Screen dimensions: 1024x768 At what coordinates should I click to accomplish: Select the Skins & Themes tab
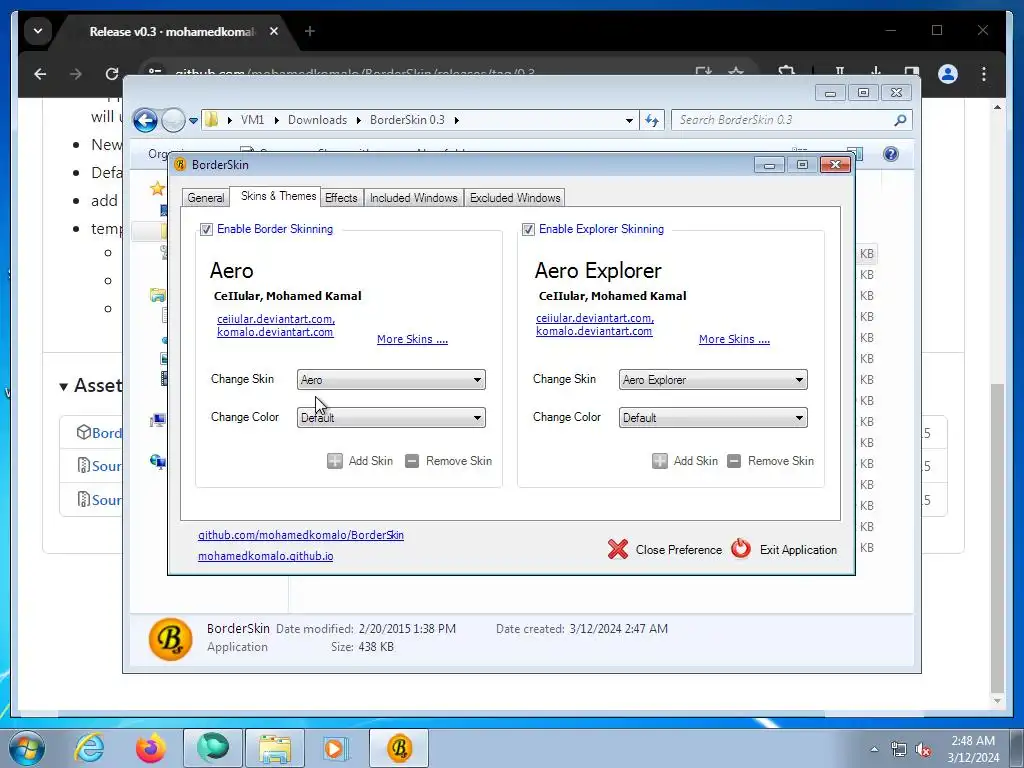tap(278, 196)
